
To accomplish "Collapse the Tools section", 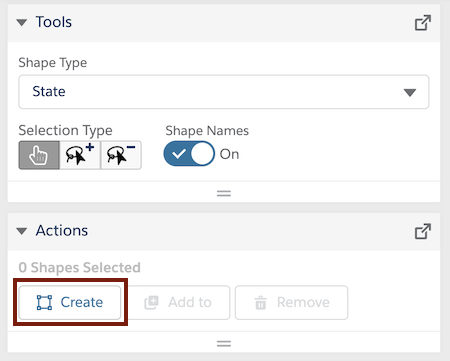I will (22, 23).
